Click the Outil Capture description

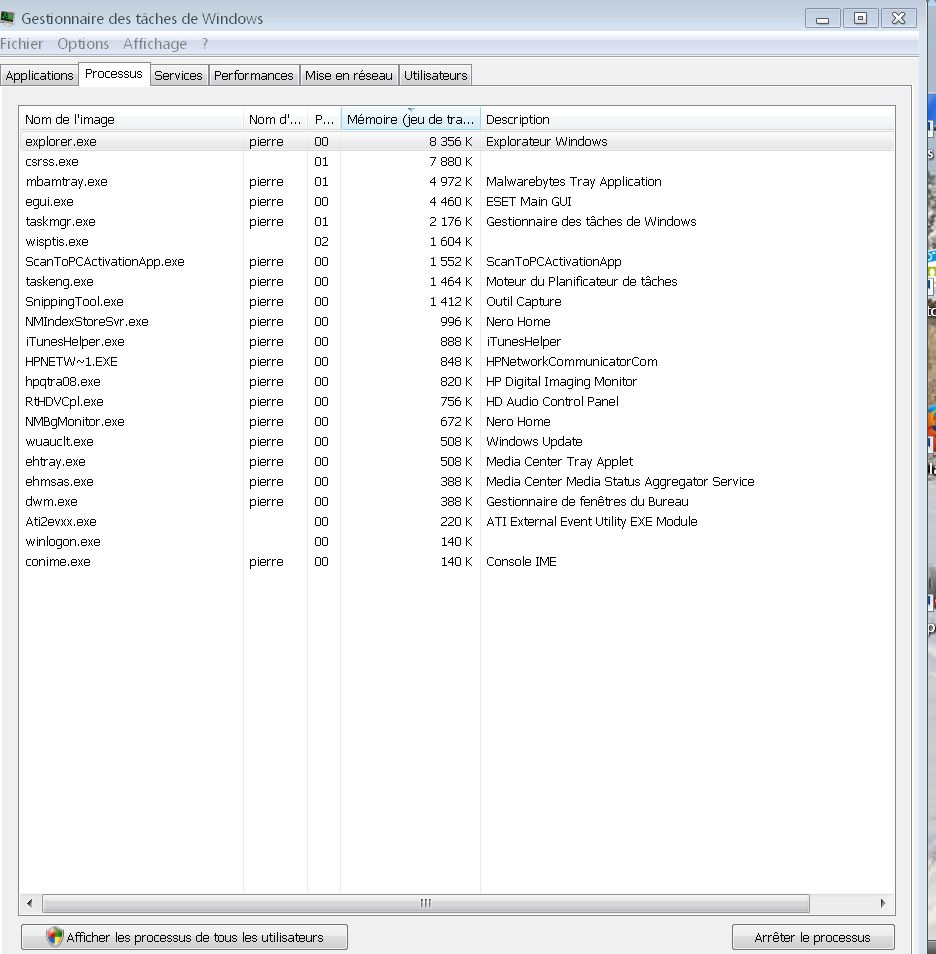coord(523,302)
